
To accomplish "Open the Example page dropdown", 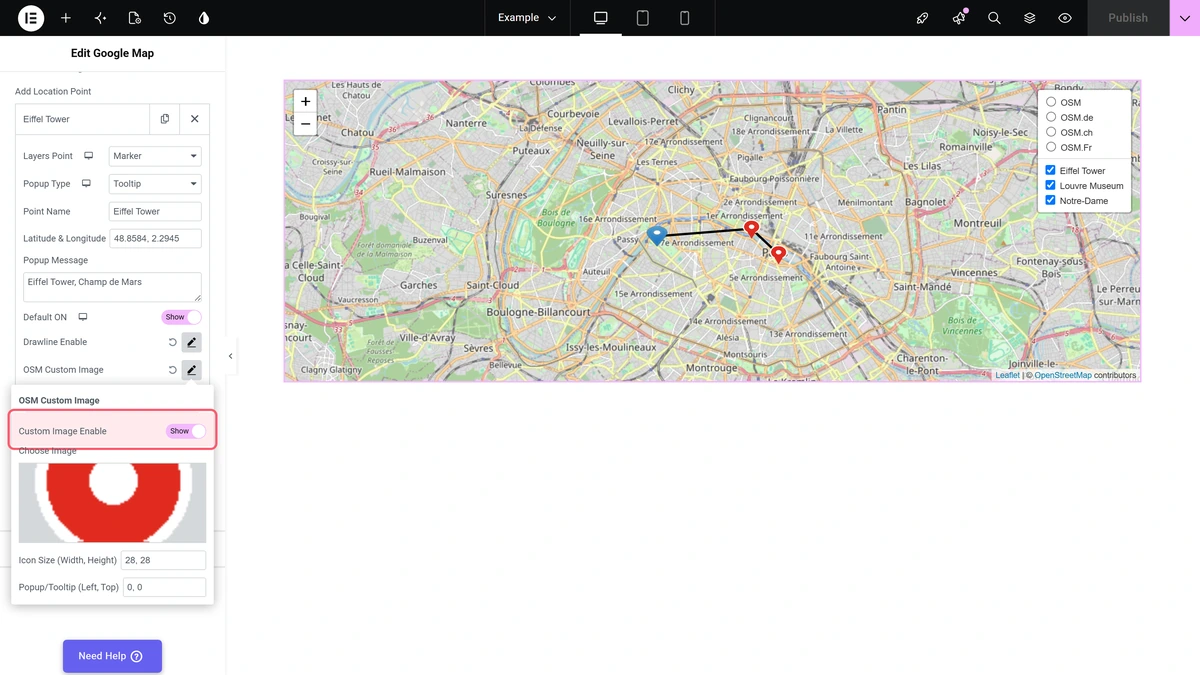I will (527, 18).
